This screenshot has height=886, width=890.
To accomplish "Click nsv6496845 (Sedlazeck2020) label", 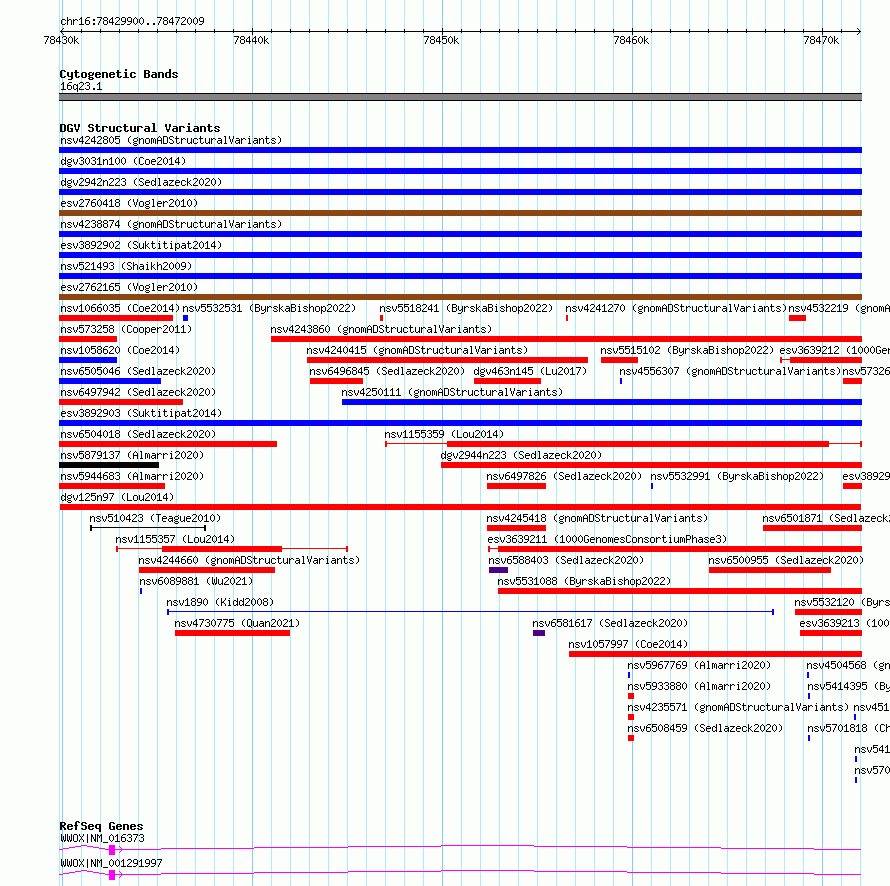I will 387,371.
